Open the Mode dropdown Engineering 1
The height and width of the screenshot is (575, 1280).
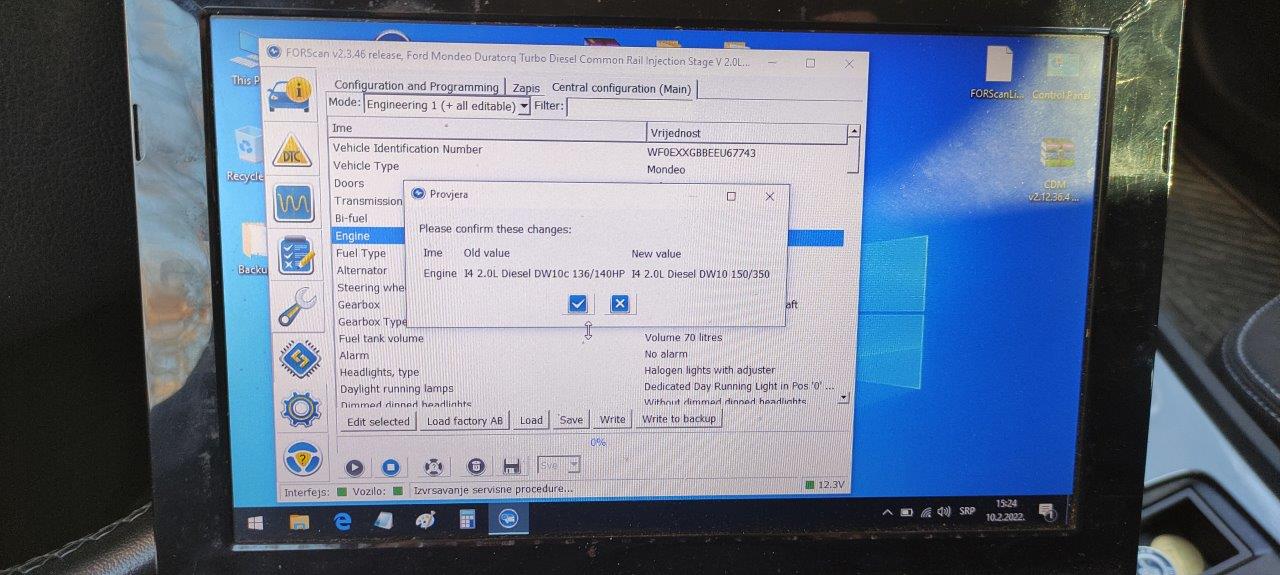pyautogui.click(x=446, y=105)
